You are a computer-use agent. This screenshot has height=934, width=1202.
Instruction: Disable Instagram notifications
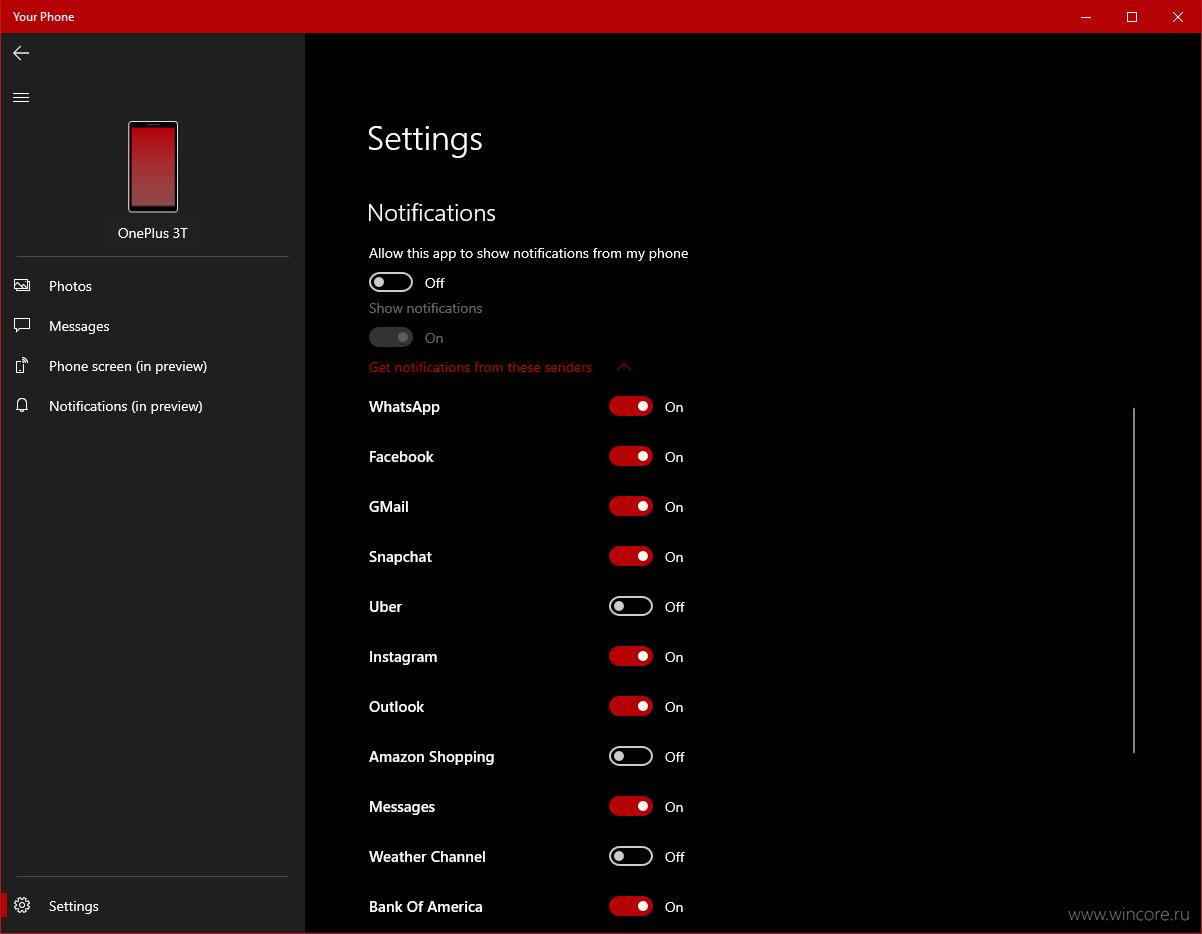tap(631, 657)
